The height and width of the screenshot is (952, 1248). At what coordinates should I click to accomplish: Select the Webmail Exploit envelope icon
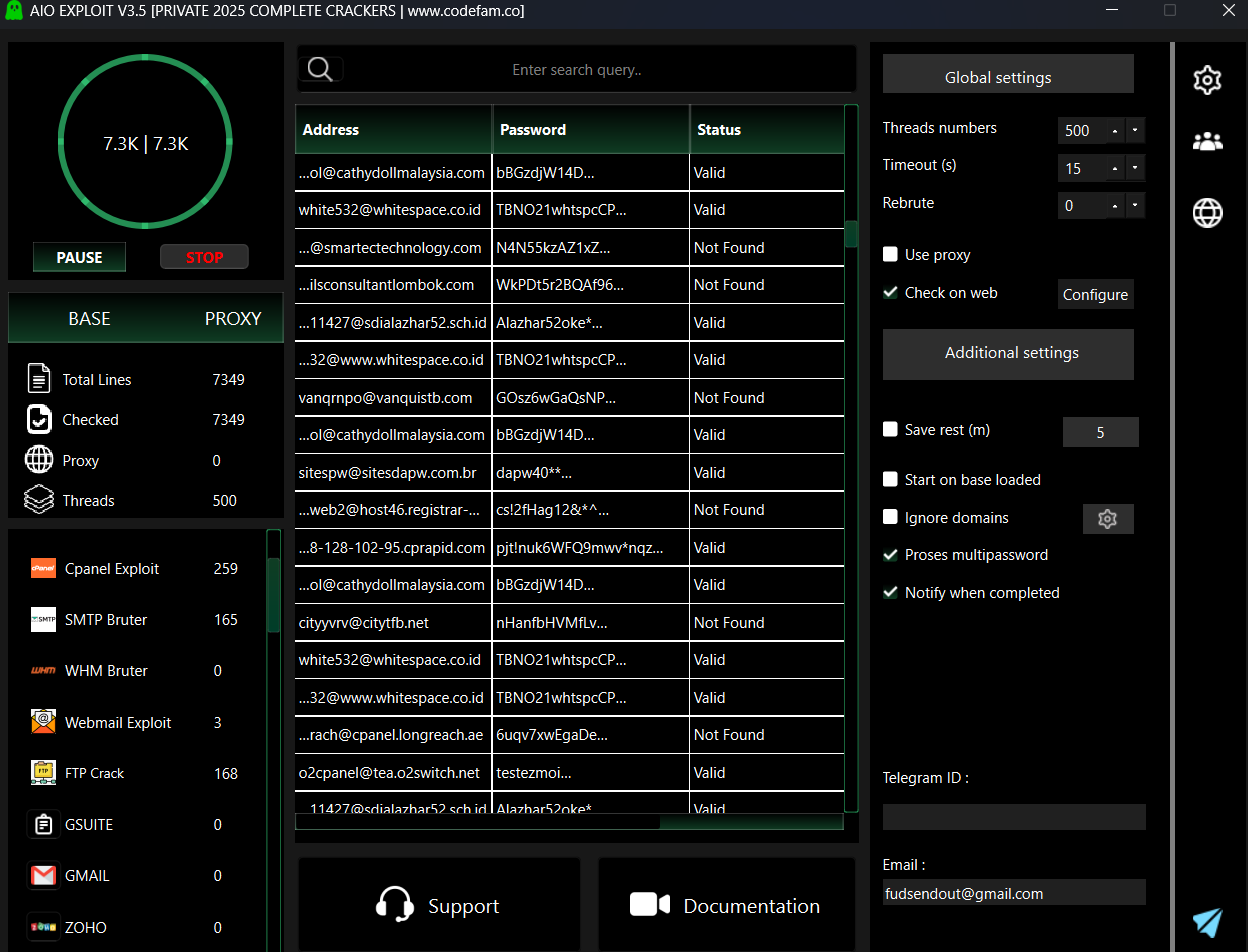pyautogui.click(x=43, y=722)
